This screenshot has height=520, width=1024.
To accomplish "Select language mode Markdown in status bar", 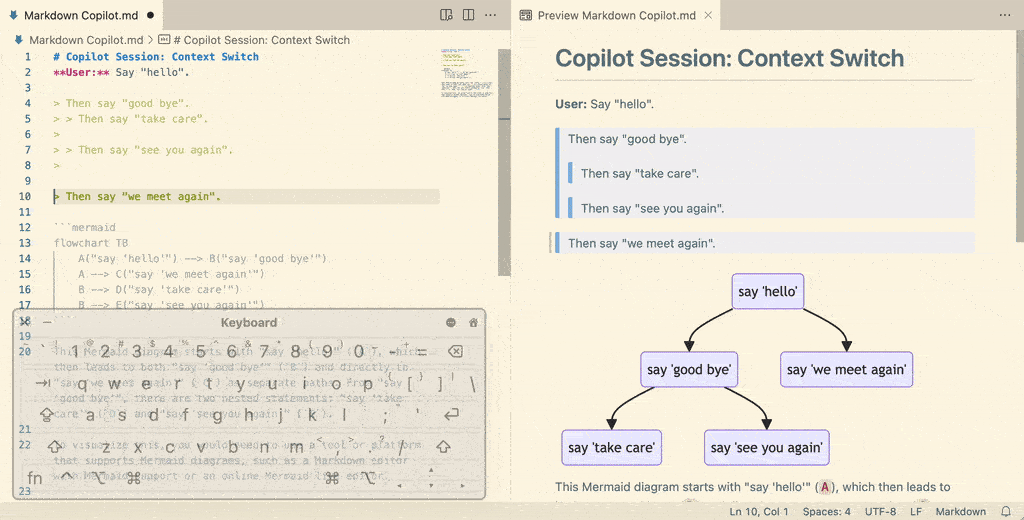I will [961, 512].
